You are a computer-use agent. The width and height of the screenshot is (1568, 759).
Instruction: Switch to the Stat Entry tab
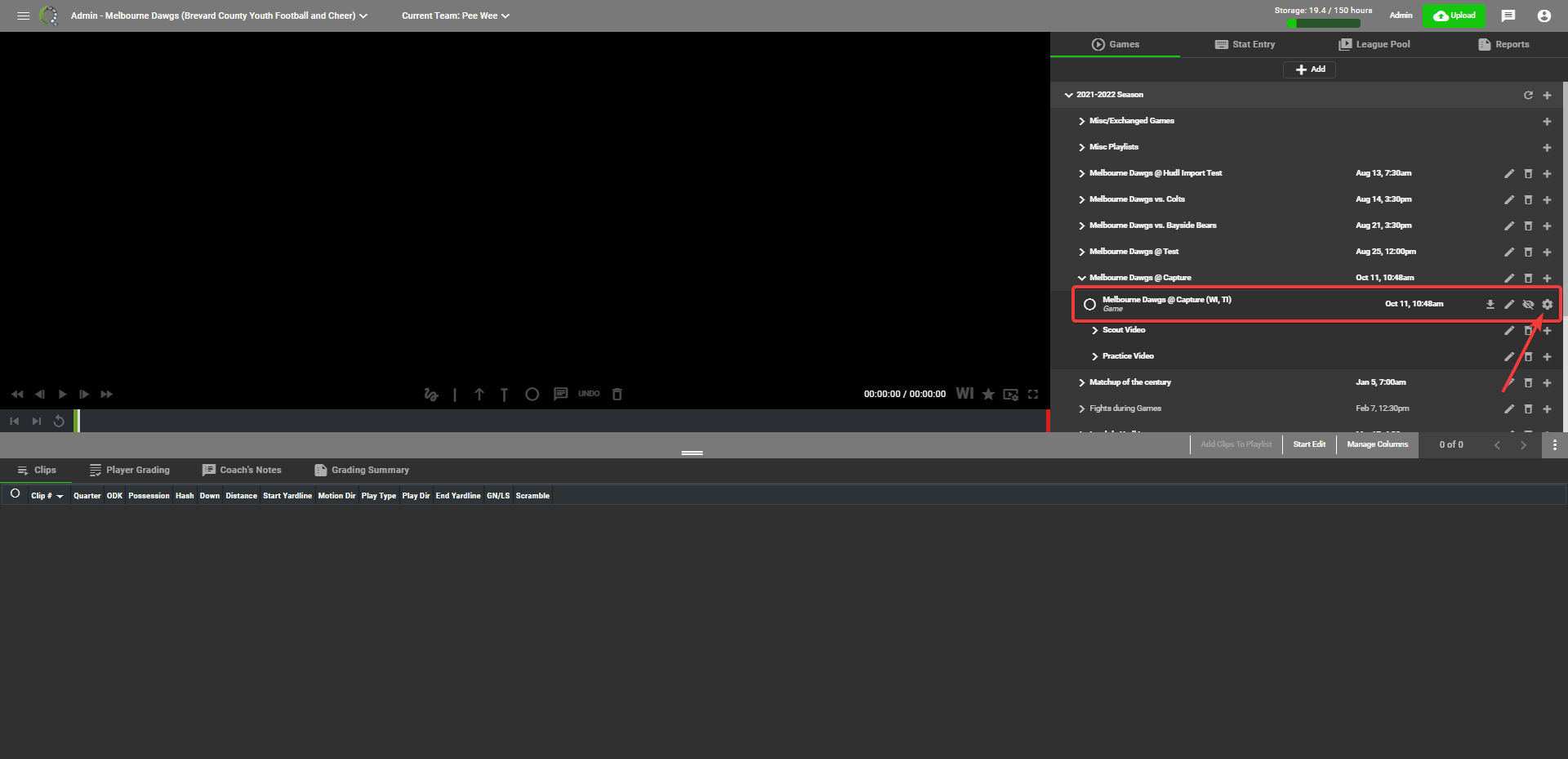coord(1245,44)
